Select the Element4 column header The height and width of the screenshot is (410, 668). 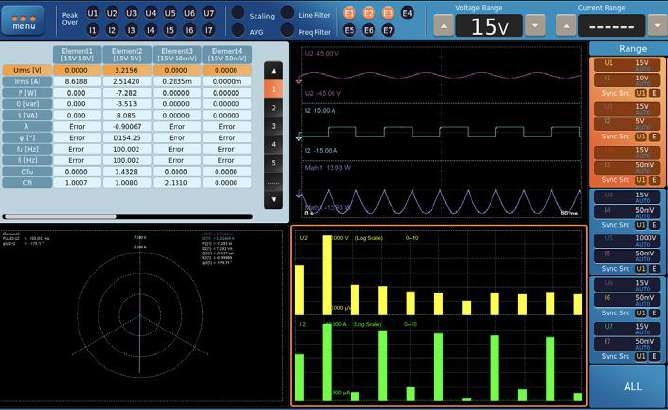pos(227,55)
